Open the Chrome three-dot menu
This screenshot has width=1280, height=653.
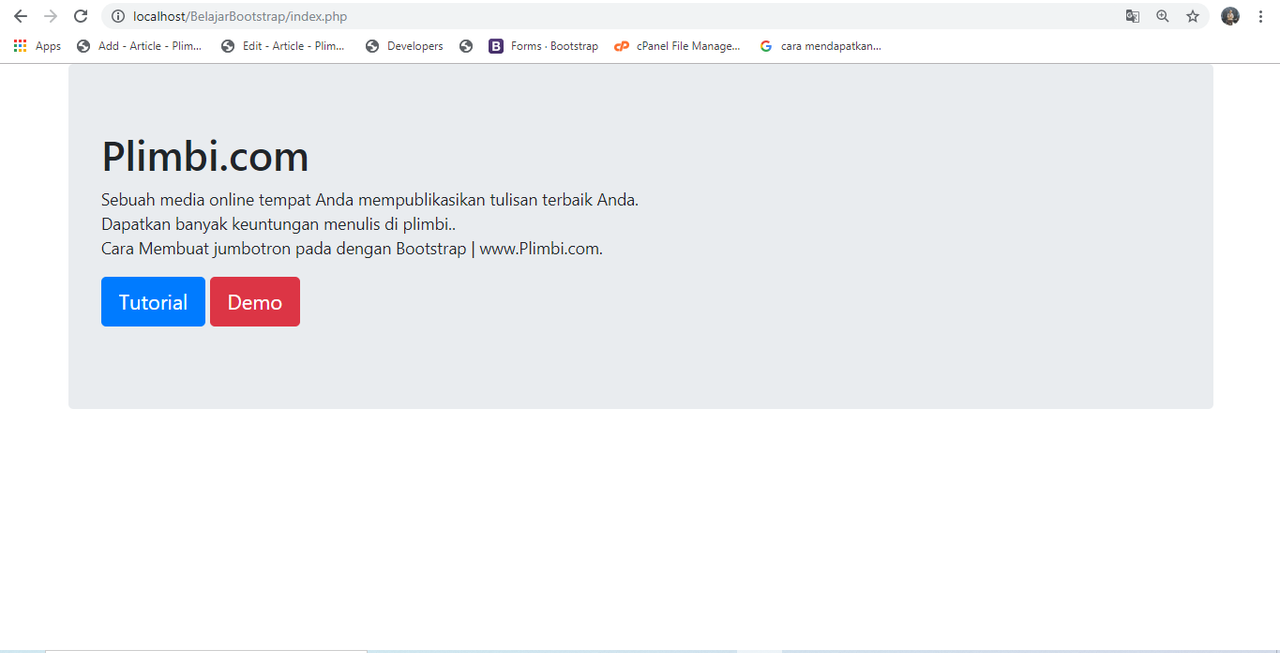click(x=1261, y=16)
